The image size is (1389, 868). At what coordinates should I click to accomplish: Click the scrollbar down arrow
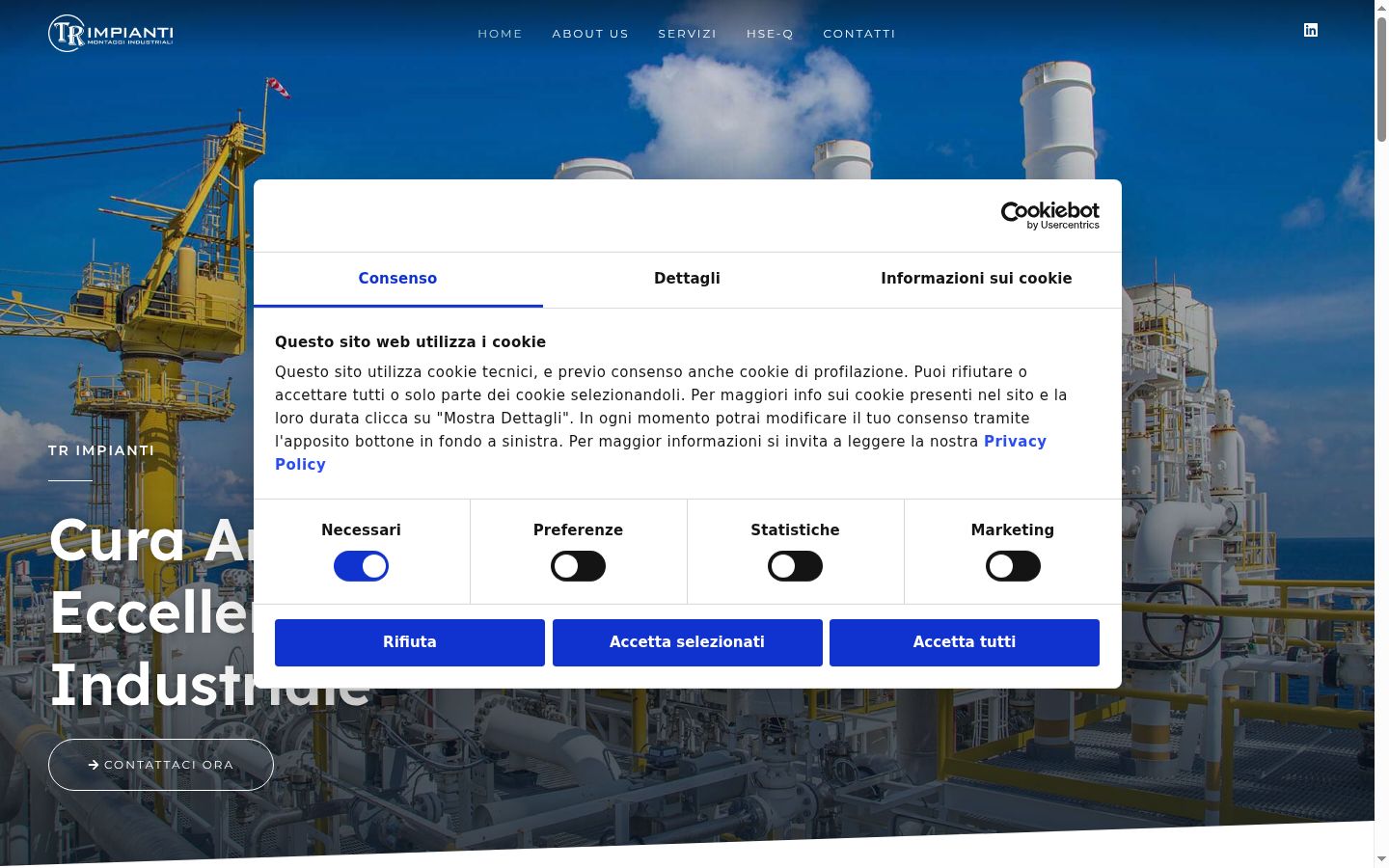[x=1381, y=858]
